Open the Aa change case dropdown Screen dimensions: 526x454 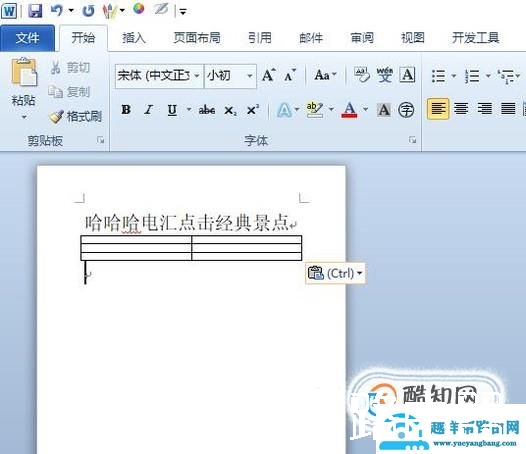325,75
